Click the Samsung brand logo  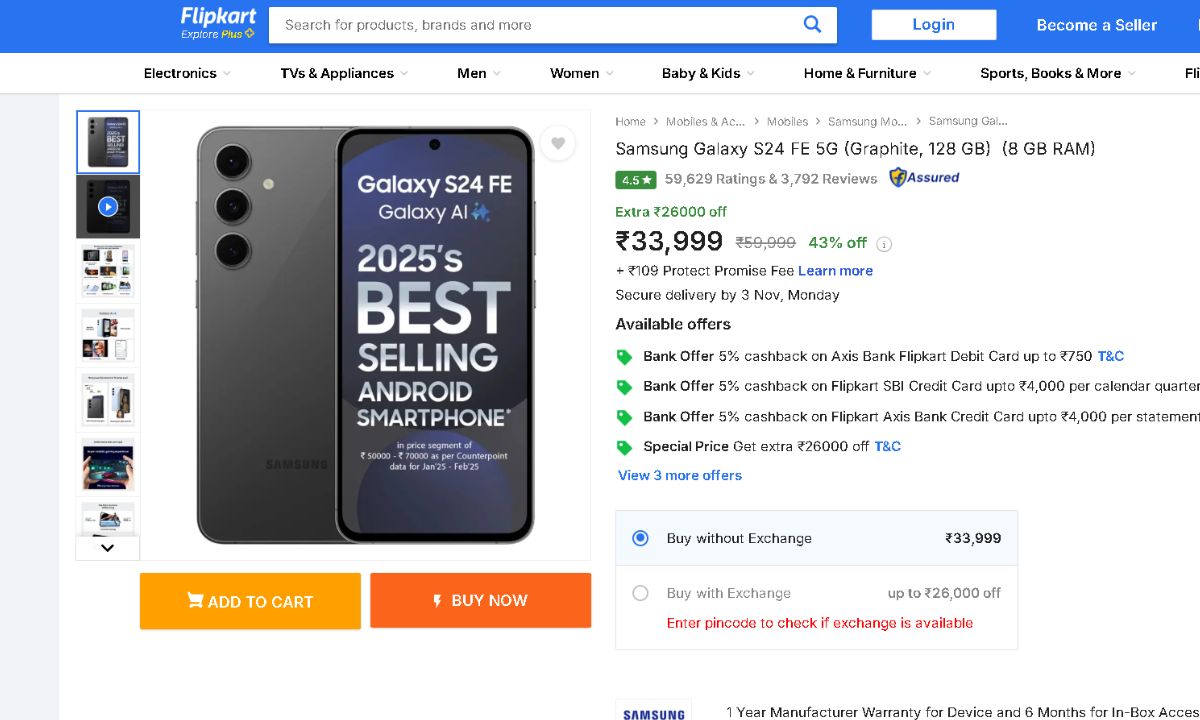tap(653, 713)
